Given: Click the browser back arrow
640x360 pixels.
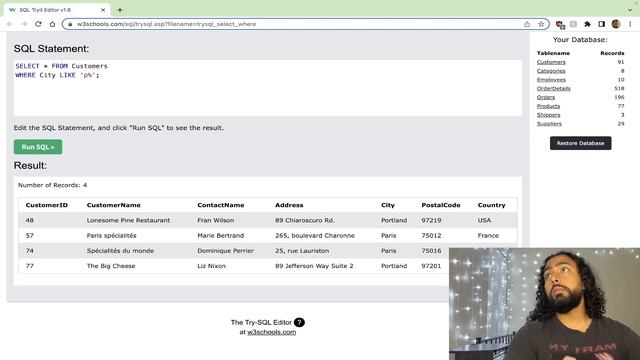Looking at the screenshot, I should click(x=10, y=24).
